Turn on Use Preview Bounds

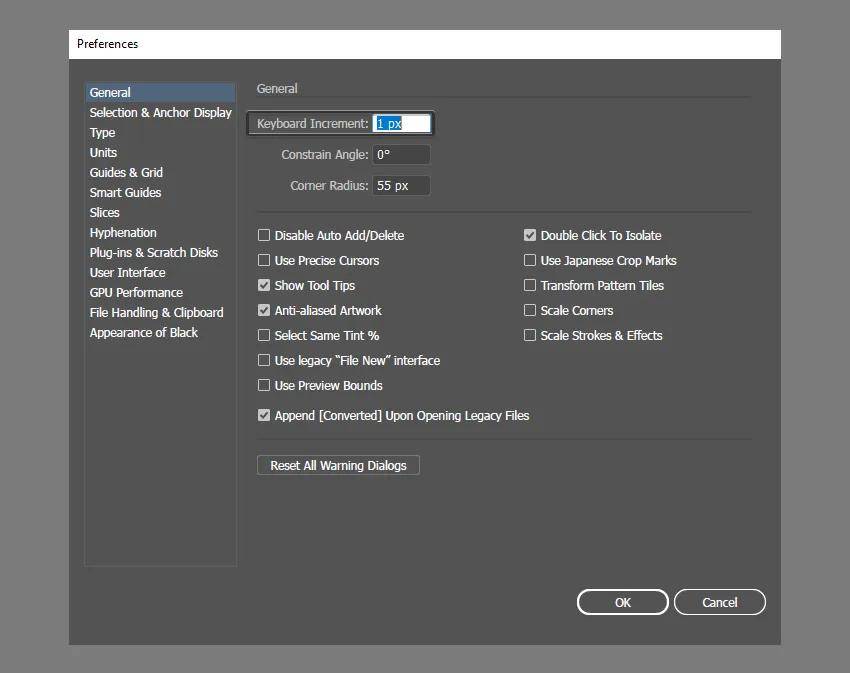click(x=264, y=386)
